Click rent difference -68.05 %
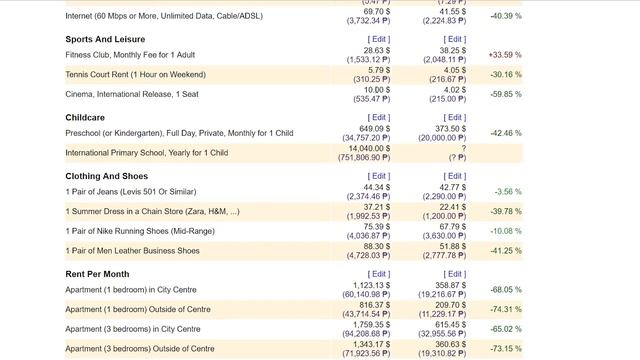The height and width of the screenshot is (360, 640). (x=506, y=290)
